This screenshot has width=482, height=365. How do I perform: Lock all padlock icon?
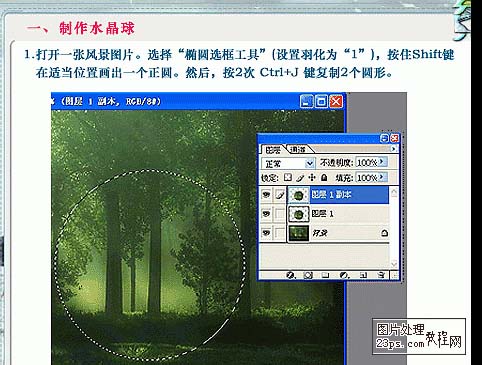(x=324, y=177)
